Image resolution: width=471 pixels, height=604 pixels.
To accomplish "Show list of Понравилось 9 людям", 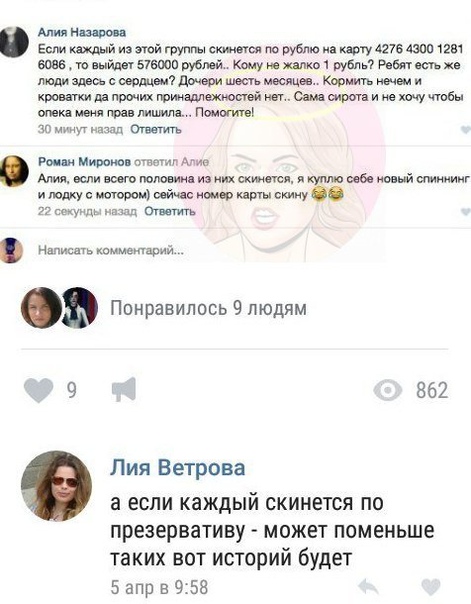I will click(x=208, y=308).
